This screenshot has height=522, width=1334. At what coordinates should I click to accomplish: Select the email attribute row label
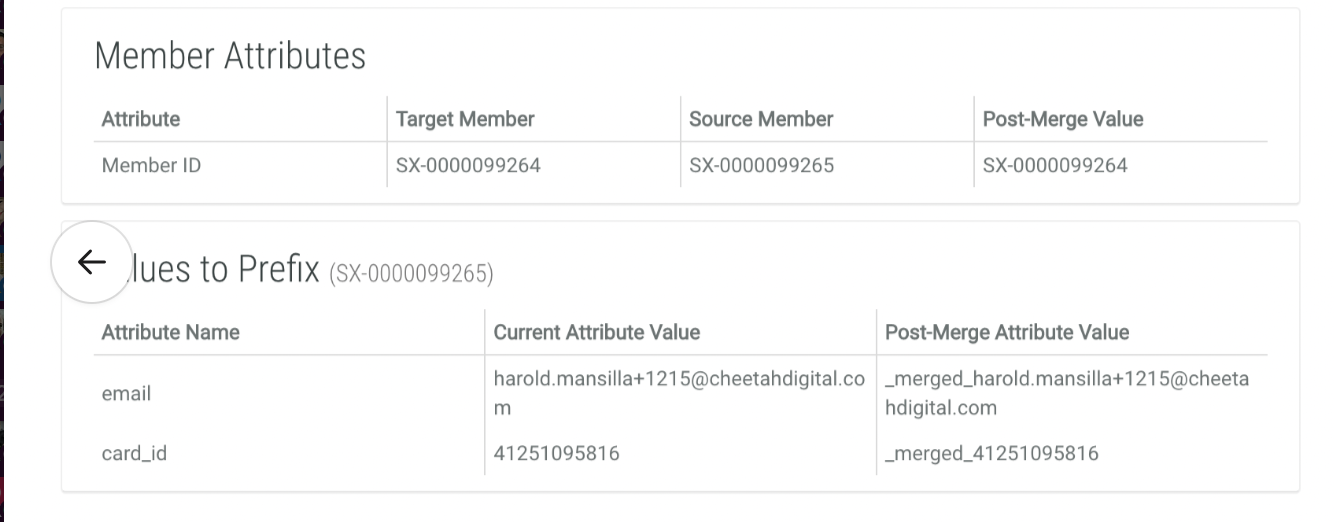(x=126, y=394)
